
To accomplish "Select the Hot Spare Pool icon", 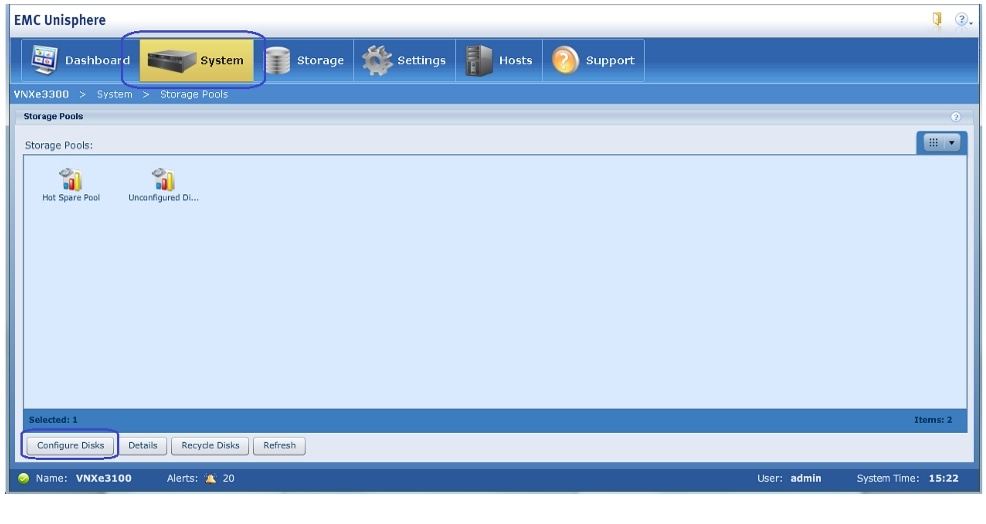I will pyautogui.click(x=70, y=179).
